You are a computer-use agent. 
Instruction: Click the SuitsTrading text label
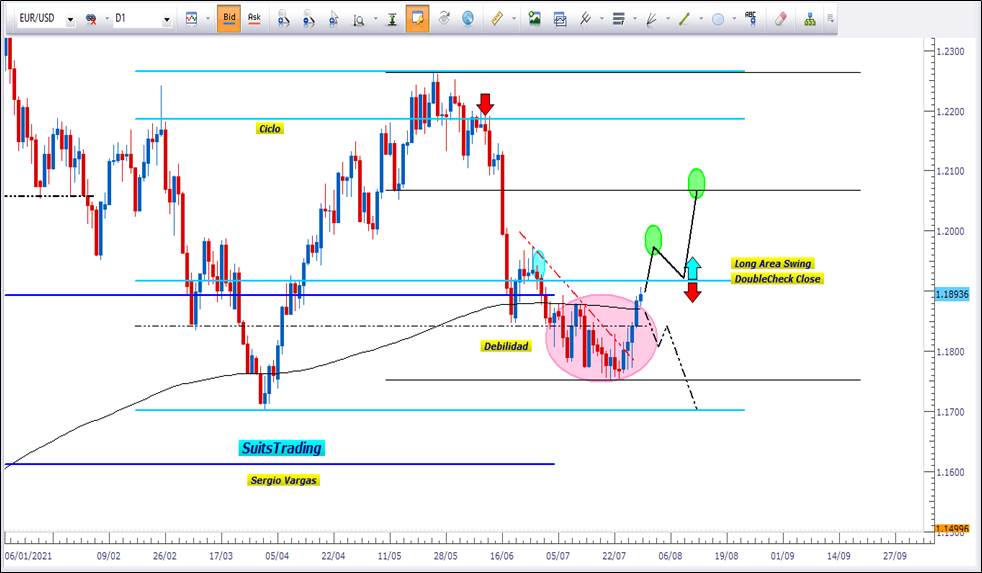(x=281, y=449)
